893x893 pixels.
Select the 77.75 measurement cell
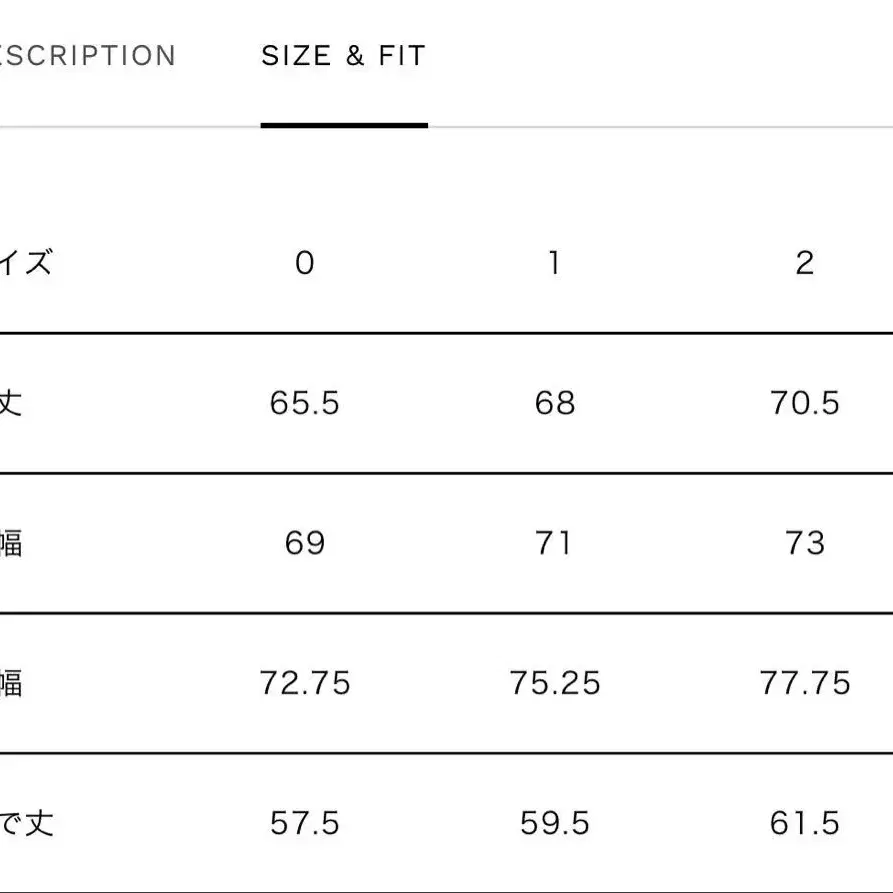(805, 683)
